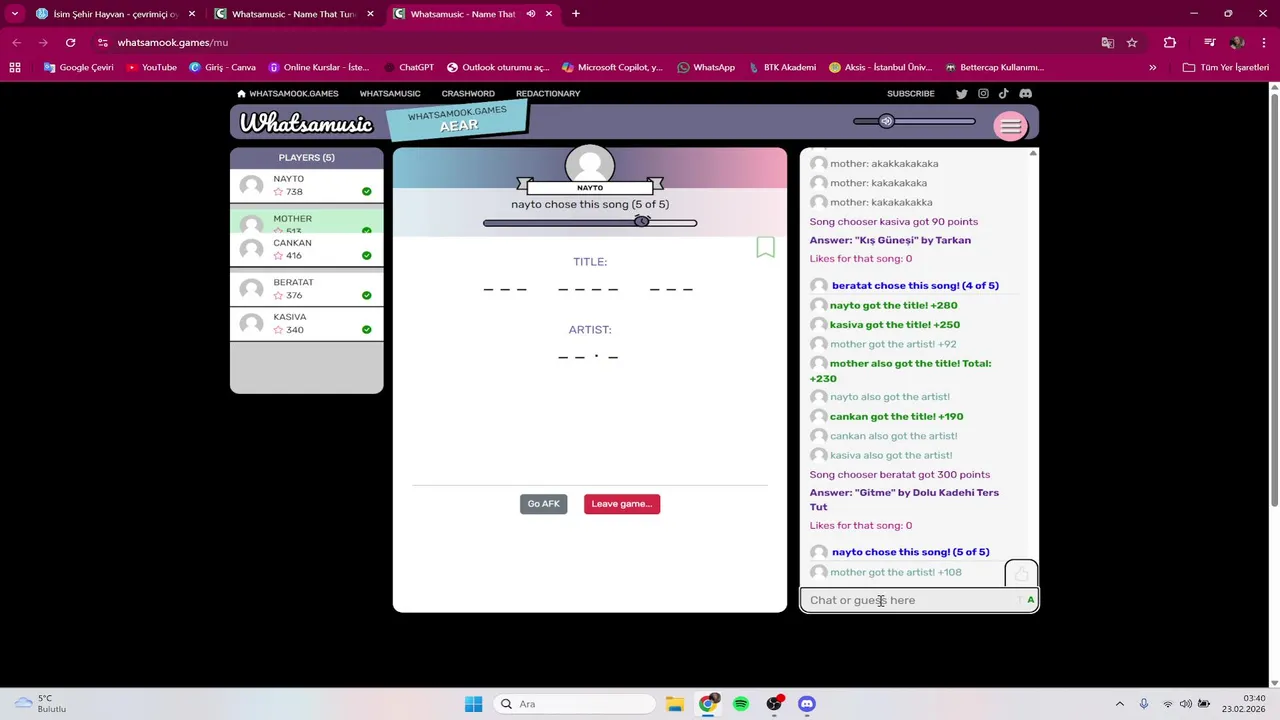Viewport: 1280px width, 720px height.
Task: Click the SUBSCRIBE link
Action: click(911, 94)
